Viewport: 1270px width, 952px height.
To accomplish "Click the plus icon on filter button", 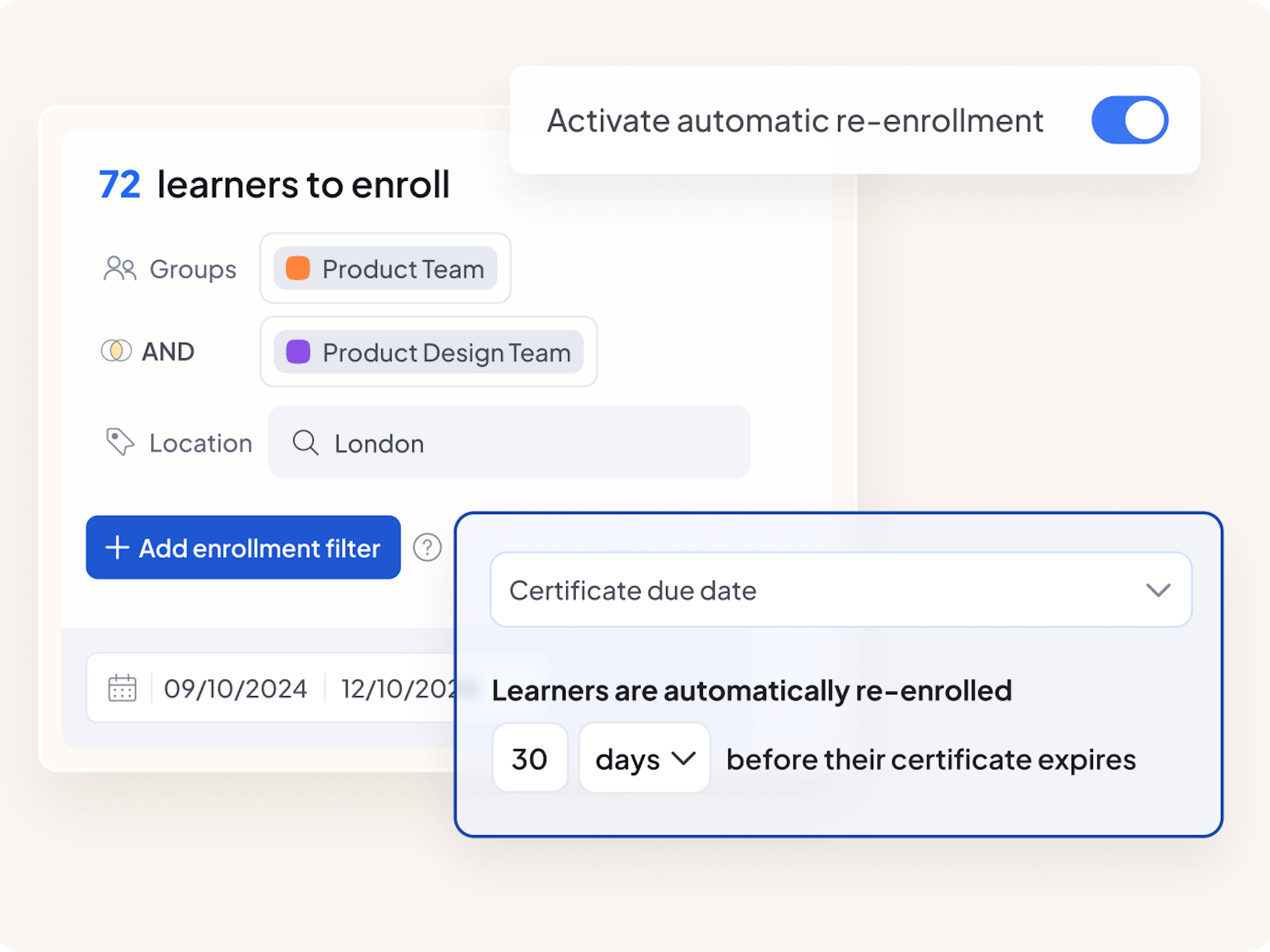I will tap(117, 548).
